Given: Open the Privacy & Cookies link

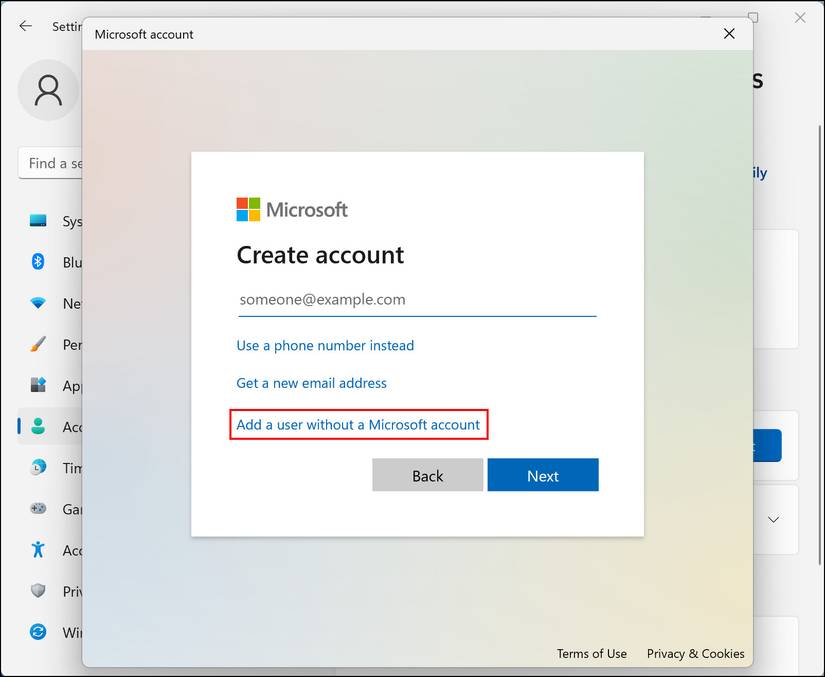Looking at the screenshot, I should (x=695, y=653).
